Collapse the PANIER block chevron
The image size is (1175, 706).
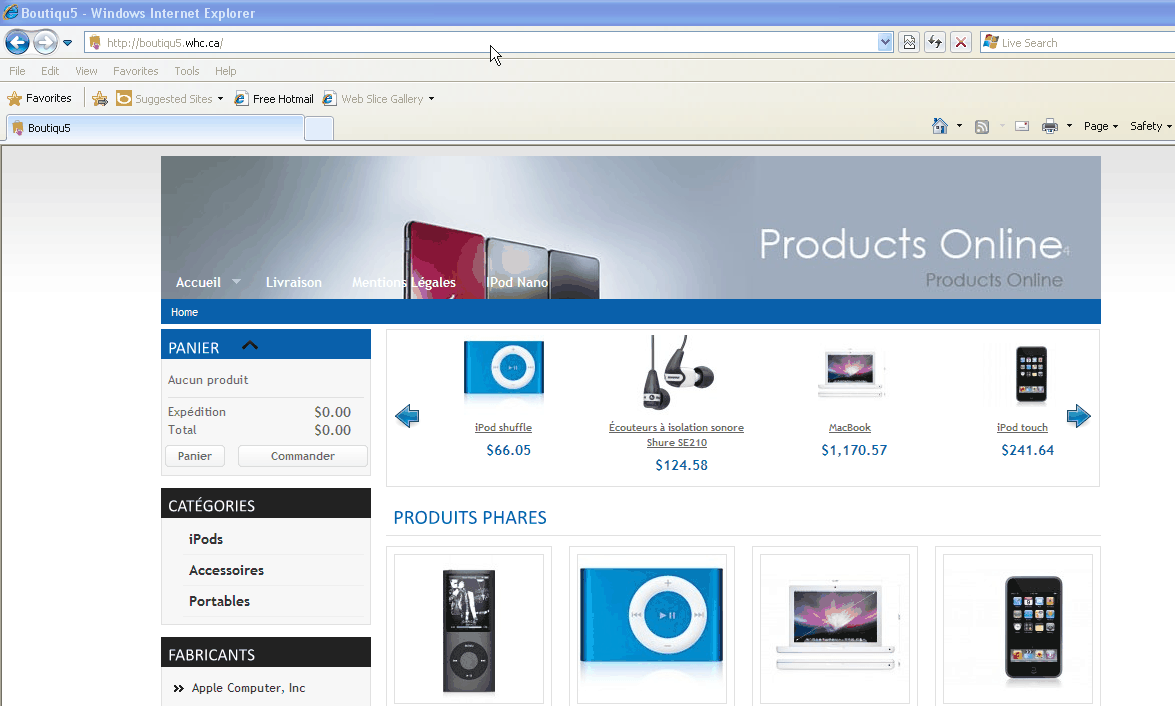[x=250, y=346]
